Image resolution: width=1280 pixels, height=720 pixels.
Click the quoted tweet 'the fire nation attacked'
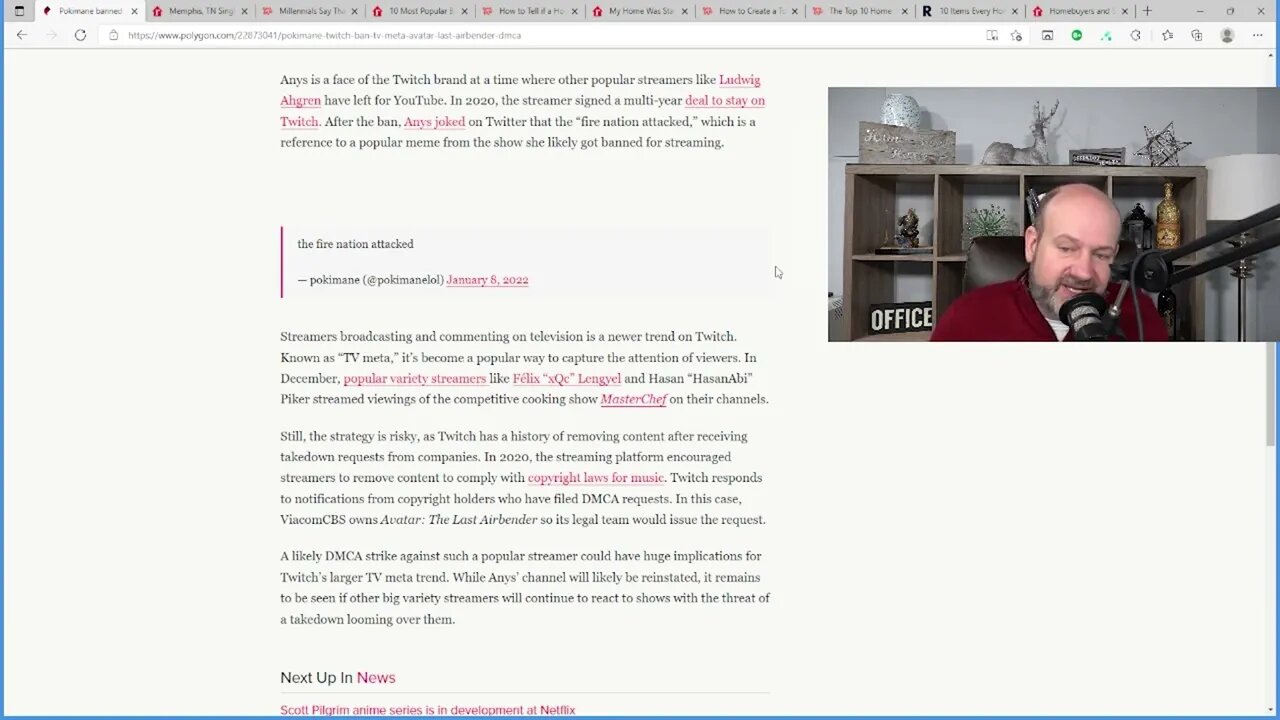point(355,244)
